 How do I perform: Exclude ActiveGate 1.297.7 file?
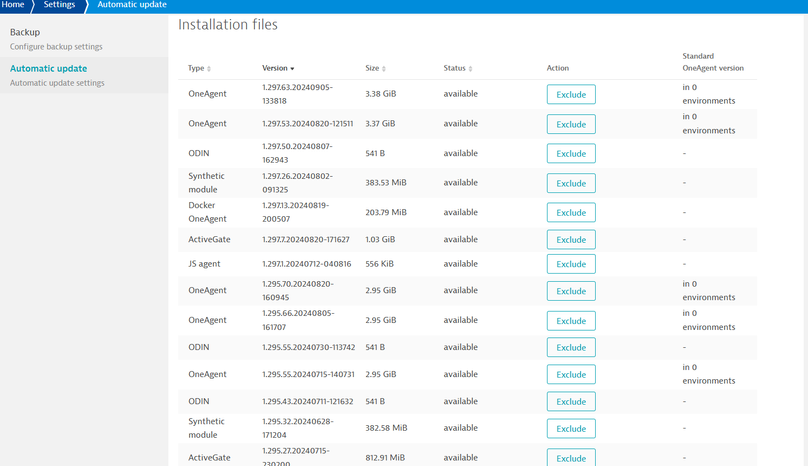pos(571,240)
